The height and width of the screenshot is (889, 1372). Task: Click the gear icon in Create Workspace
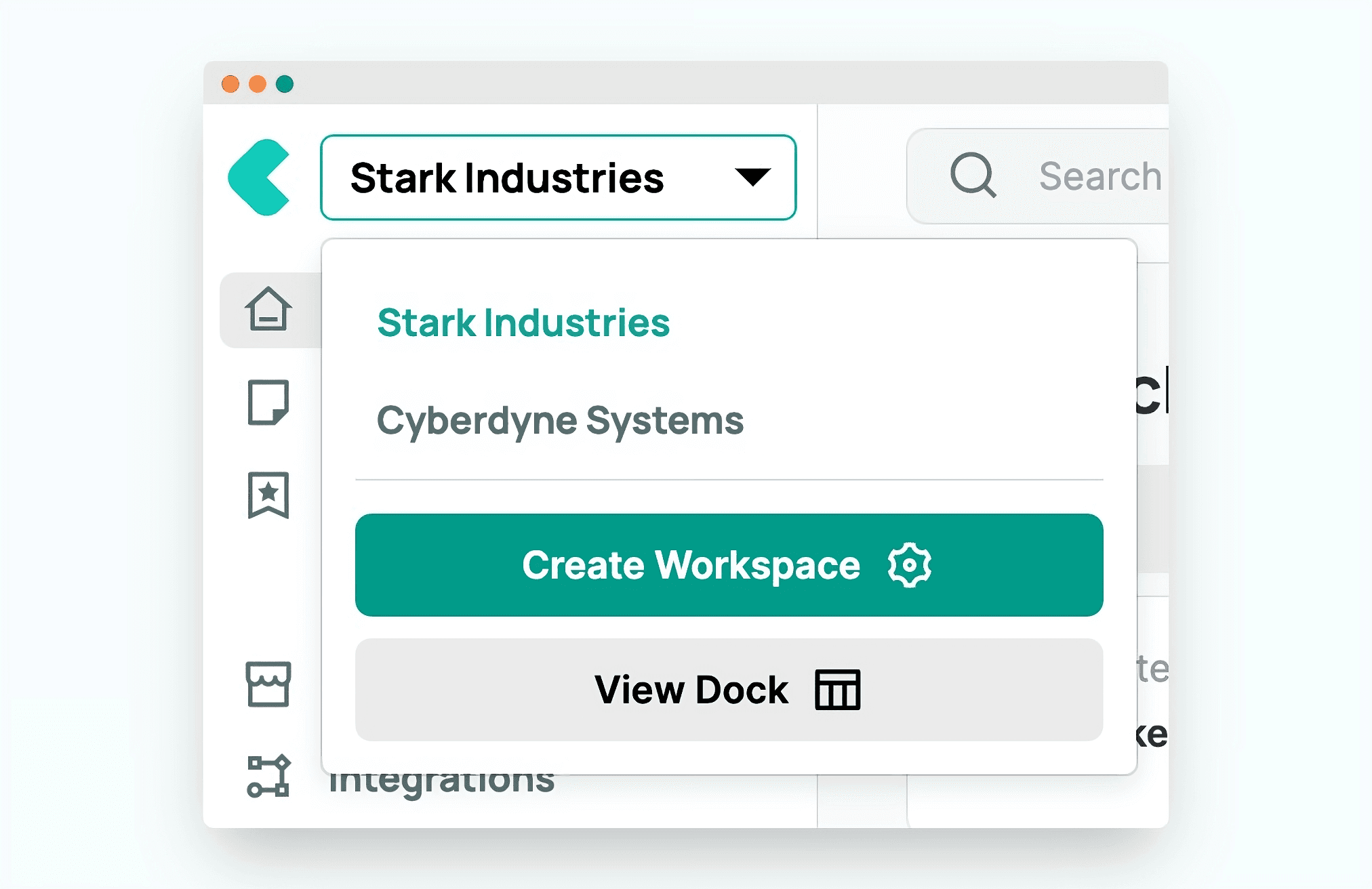[910, 565]
